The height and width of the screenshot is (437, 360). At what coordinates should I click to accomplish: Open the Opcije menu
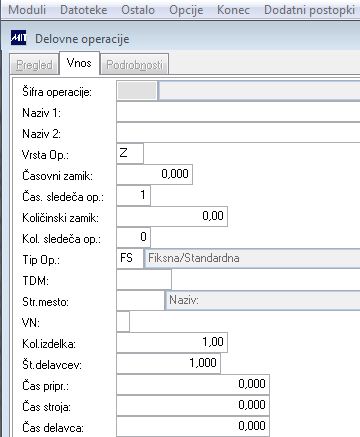(x=186, y=10)
